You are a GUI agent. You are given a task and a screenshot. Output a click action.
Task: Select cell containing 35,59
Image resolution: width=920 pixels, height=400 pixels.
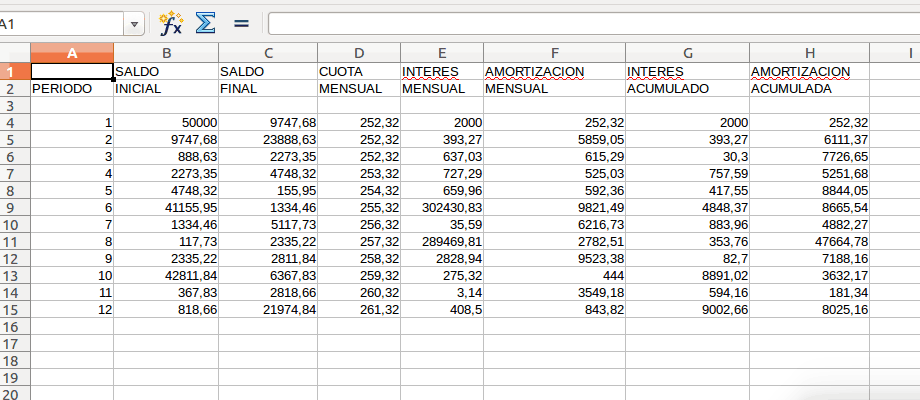pos(442,225)
